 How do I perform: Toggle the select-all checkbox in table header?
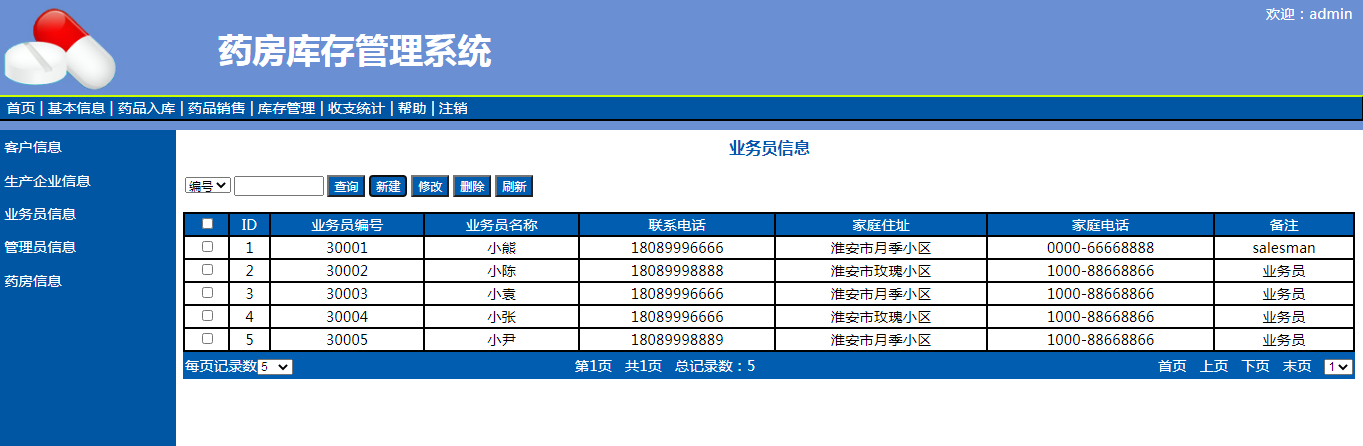[x=207, y=224]
